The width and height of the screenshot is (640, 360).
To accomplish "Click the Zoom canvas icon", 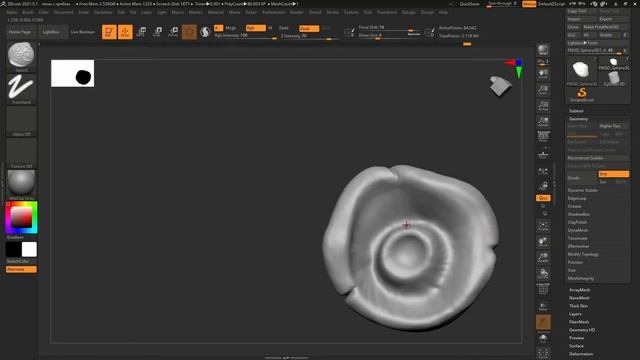I will 543,90.
